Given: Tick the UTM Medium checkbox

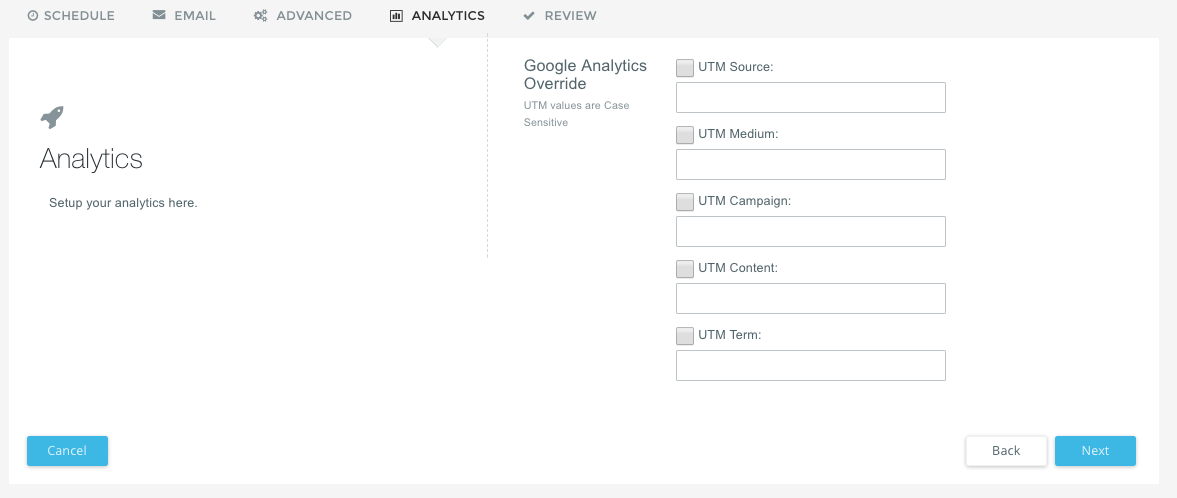Looking at the screenshot, I should click(685, 134).
